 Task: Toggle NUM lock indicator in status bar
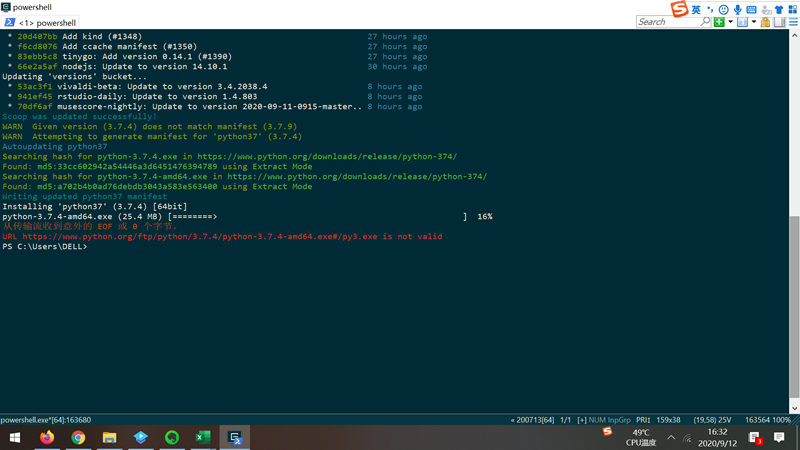pyautogui.click(x=597, y=420)
